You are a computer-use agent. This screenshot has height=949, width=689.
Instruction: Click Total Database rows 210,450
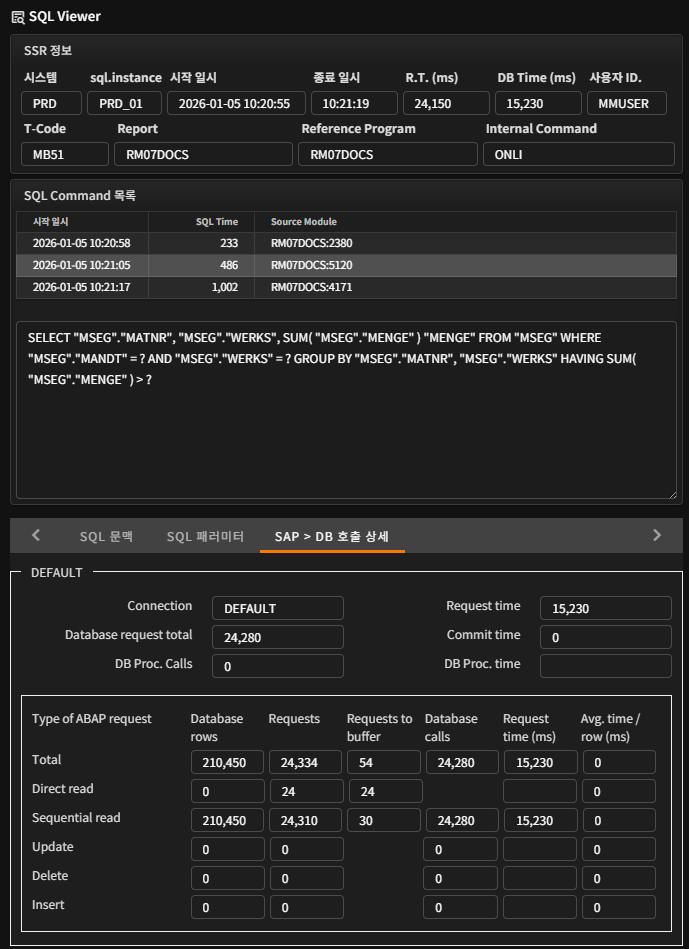(x=228, y=762)
